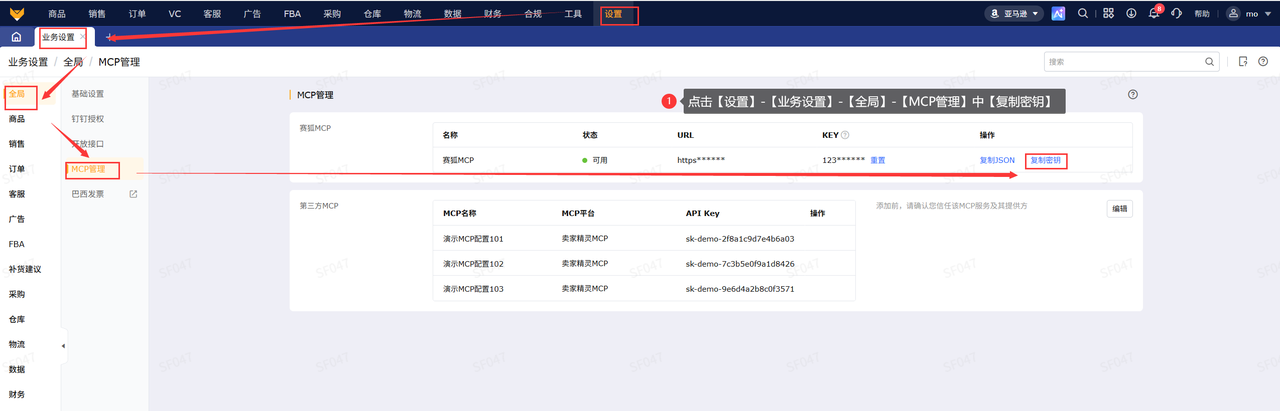
Task: Select 采购 in the left sidebar
Action: (x=17, y=294)
